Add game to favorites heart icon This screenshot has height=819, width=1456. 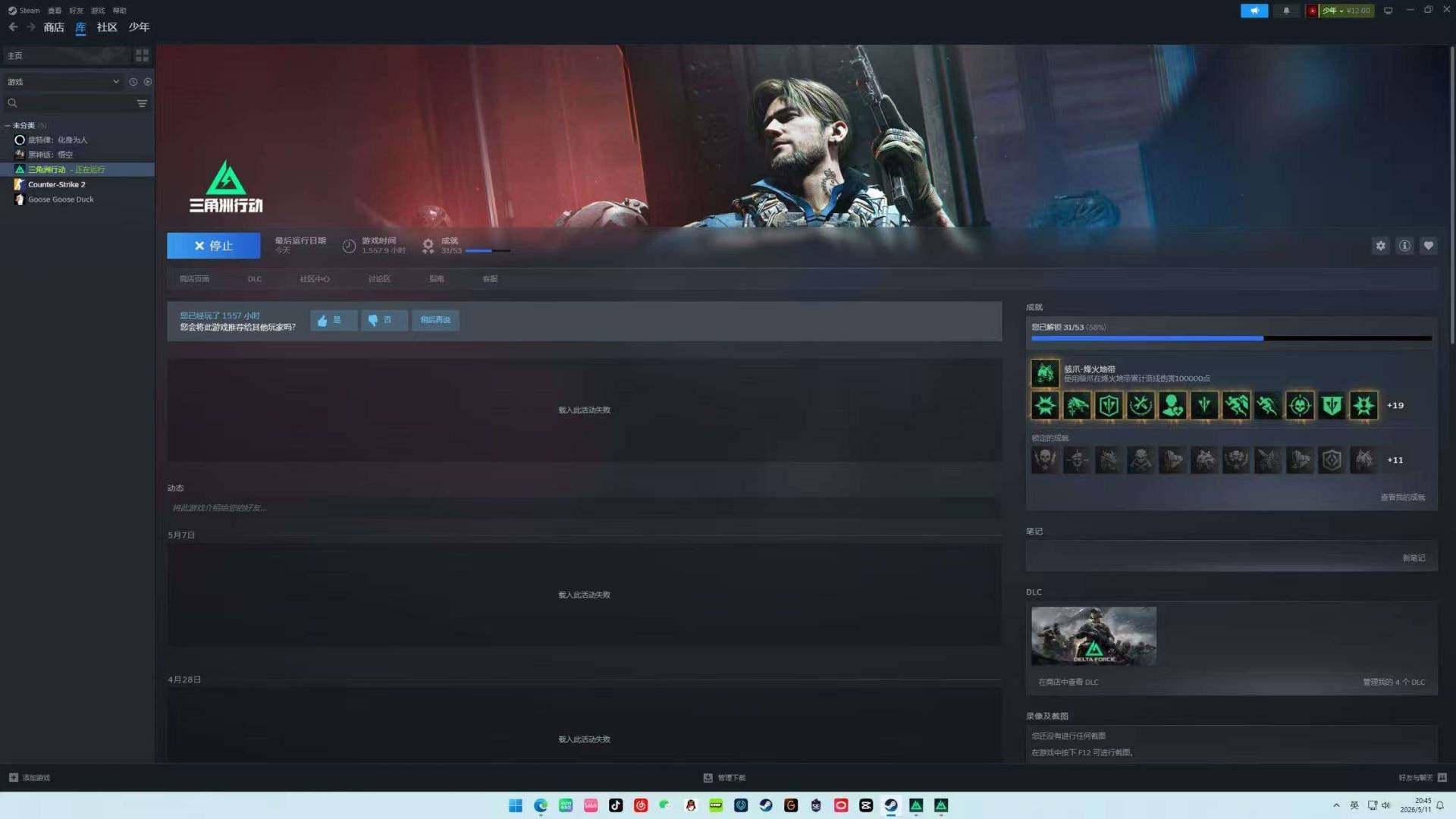pyautogui.click(x=1429, y=246)
